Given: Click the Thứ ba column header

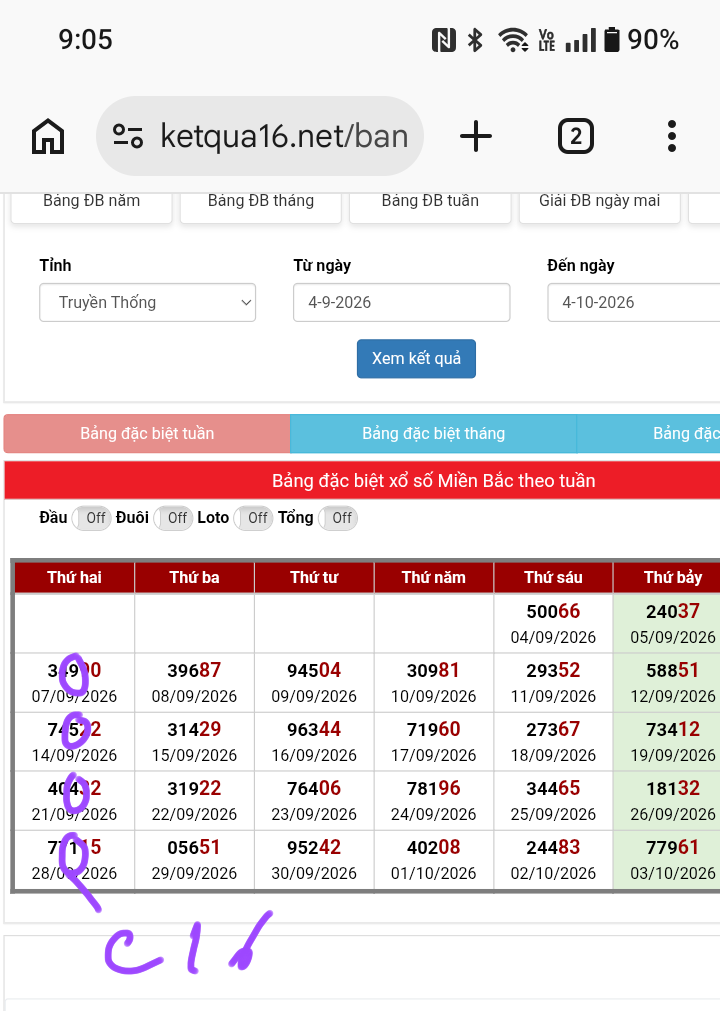Looking at the screenshot, I should point(194,577).
